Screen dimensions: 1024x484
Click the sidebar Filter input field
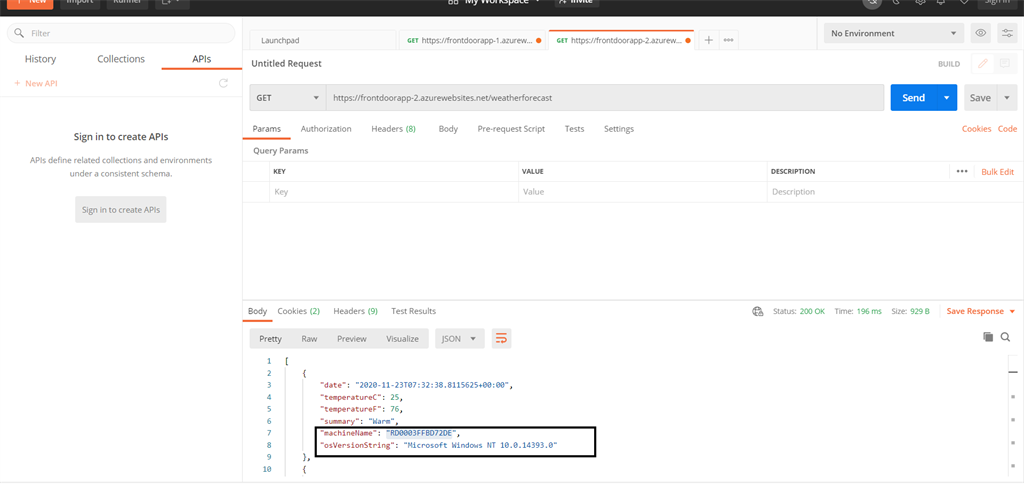121,33
